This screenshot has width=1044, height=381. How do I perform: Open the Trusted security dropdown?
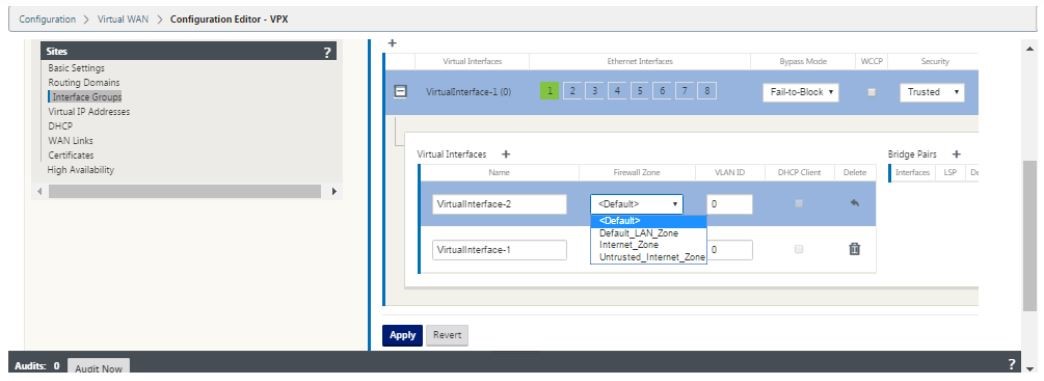[931, 92]
